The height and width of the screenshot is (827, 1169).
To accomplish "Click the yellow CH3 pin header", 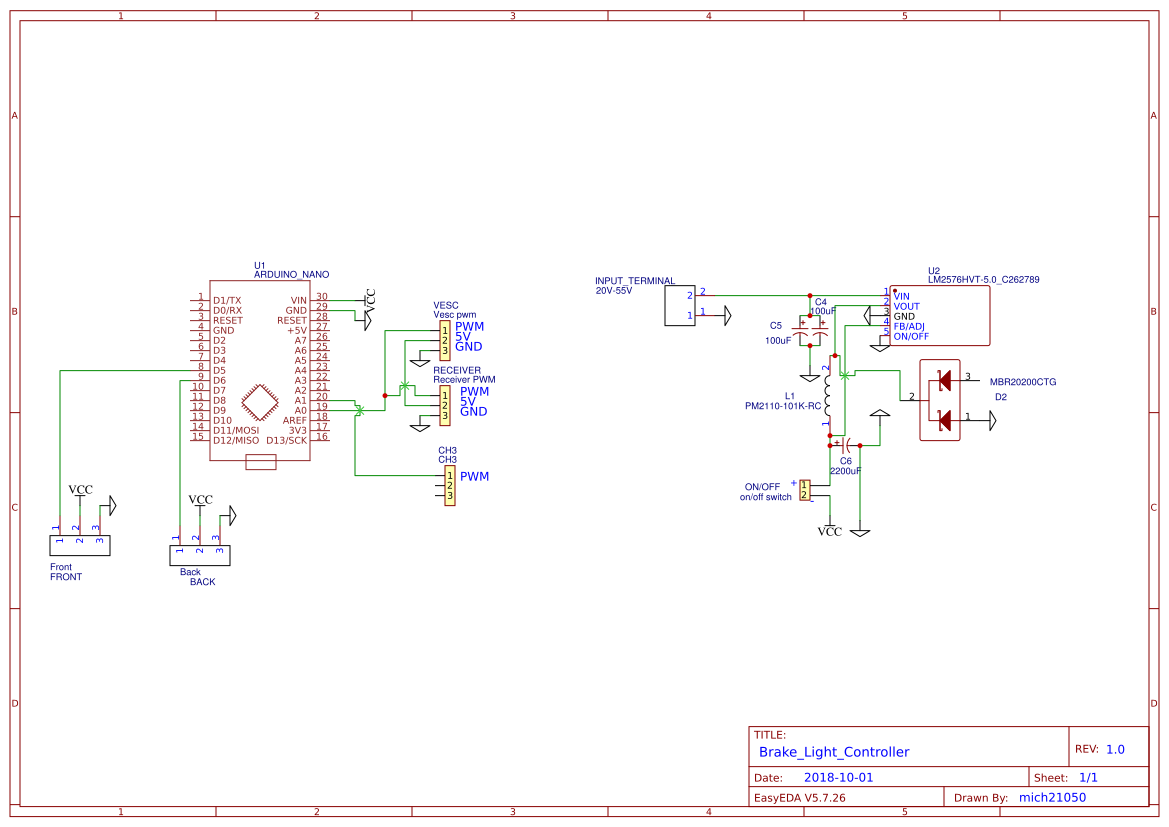I will pyautogui.click(x=450, y=485).
